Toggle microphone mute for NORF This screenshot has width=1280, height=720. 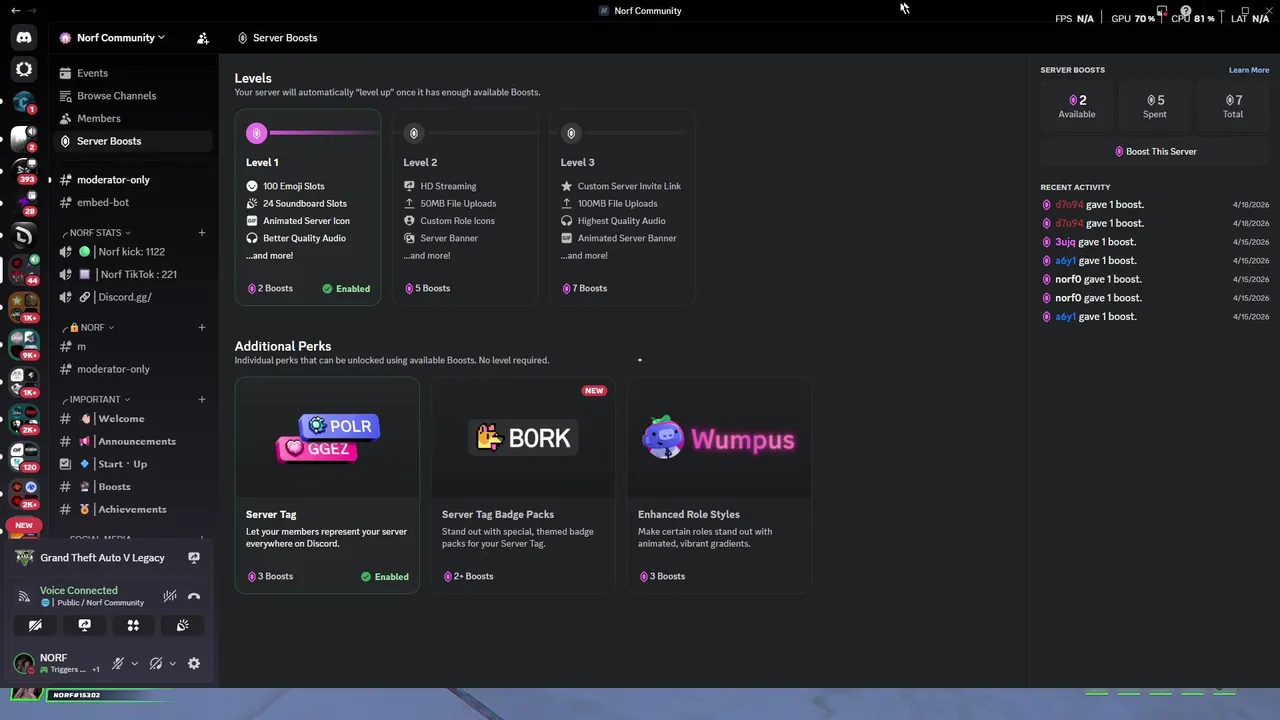coord(118,663)
